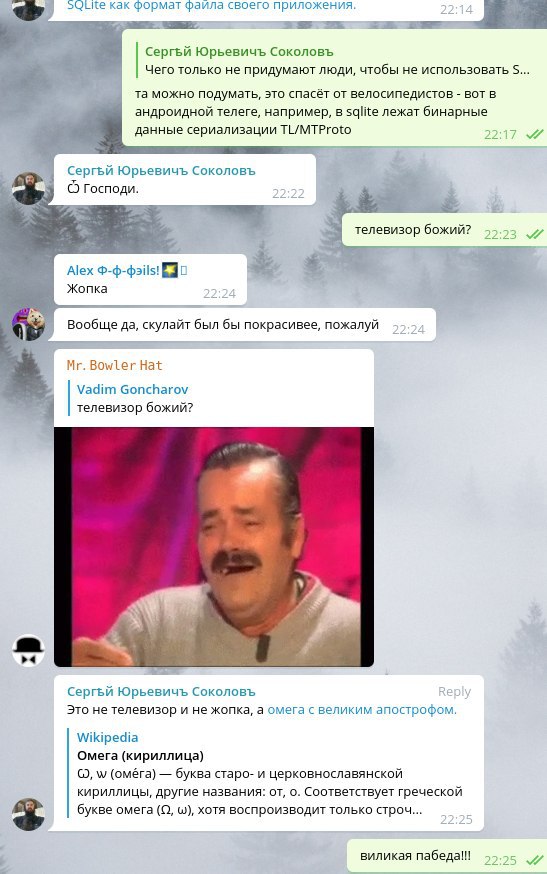Open the Wikipedia link preview title

(x=107, y=737)
